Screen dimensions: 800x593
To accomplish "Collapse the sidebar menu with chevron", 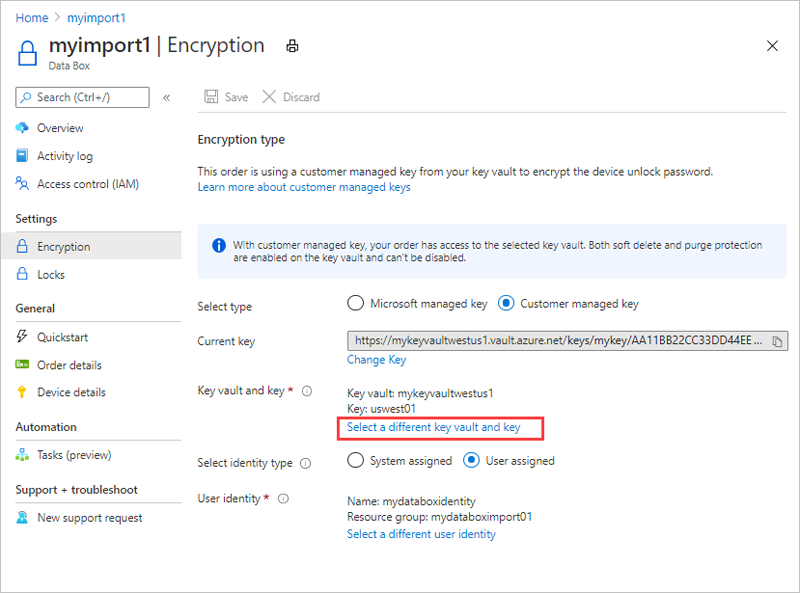I will click(x=167, y=97).
